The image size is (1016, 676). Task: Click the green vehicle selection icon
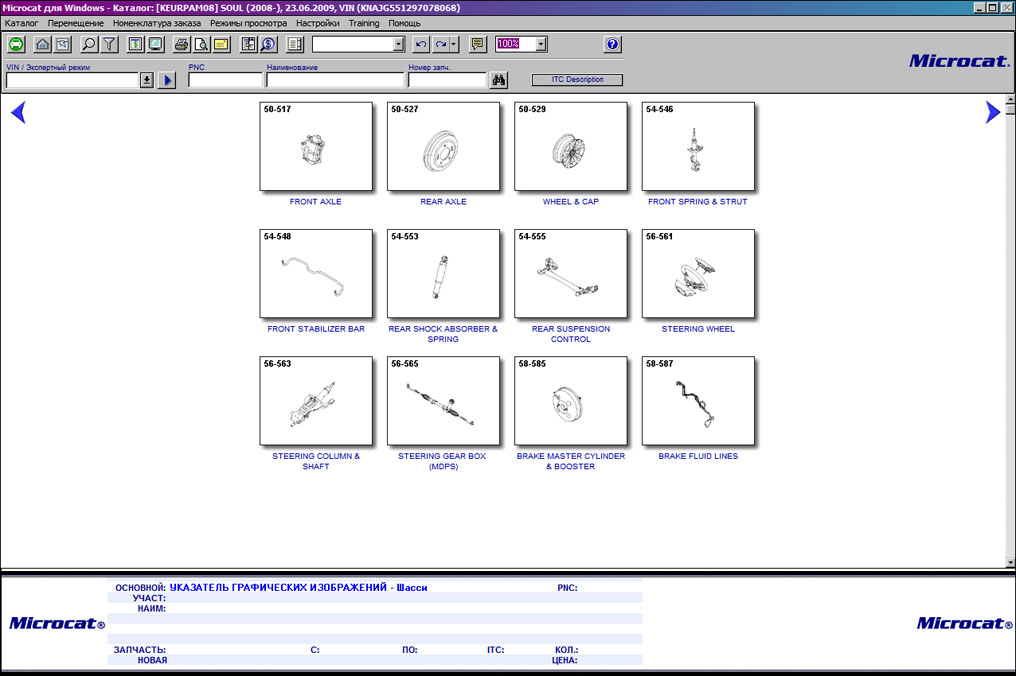[16, 44]
